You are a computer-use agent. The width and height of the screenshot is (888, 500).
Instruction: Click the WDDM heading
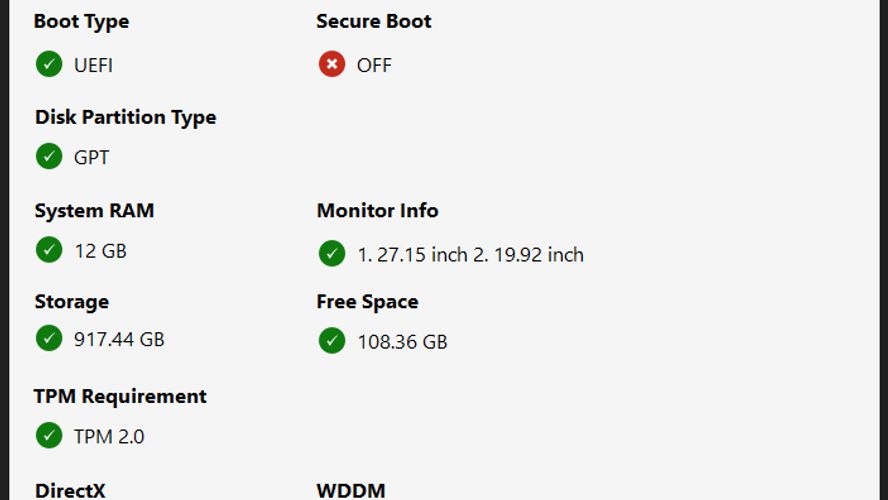tap(350, 490)
